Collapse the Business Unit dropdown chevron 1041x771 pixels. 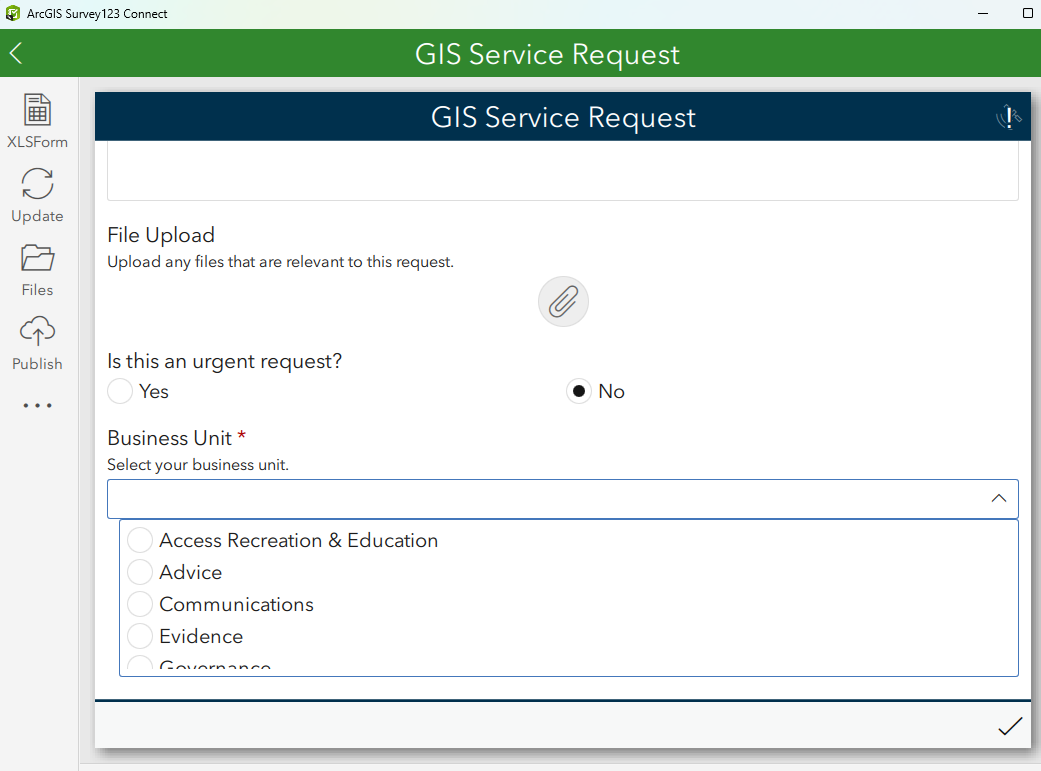click(x=999, y=498)
